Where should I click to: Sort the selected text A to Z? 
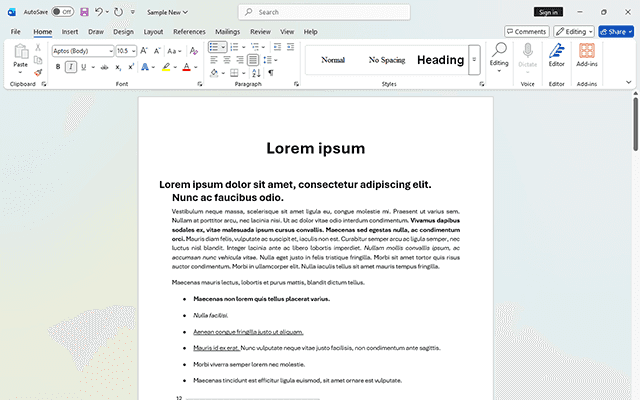point(256,73)
